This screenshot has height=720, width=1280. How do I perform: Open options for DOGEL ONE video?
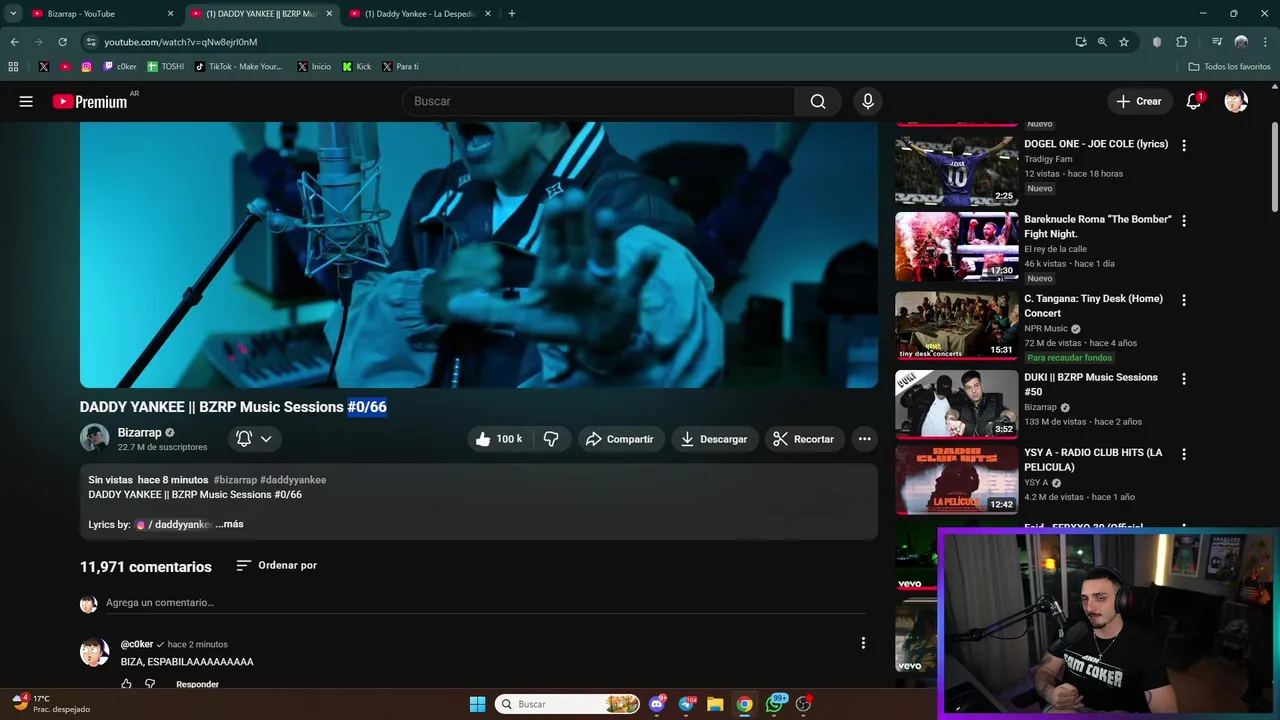pyautogui.click(x=1184, y=145)
